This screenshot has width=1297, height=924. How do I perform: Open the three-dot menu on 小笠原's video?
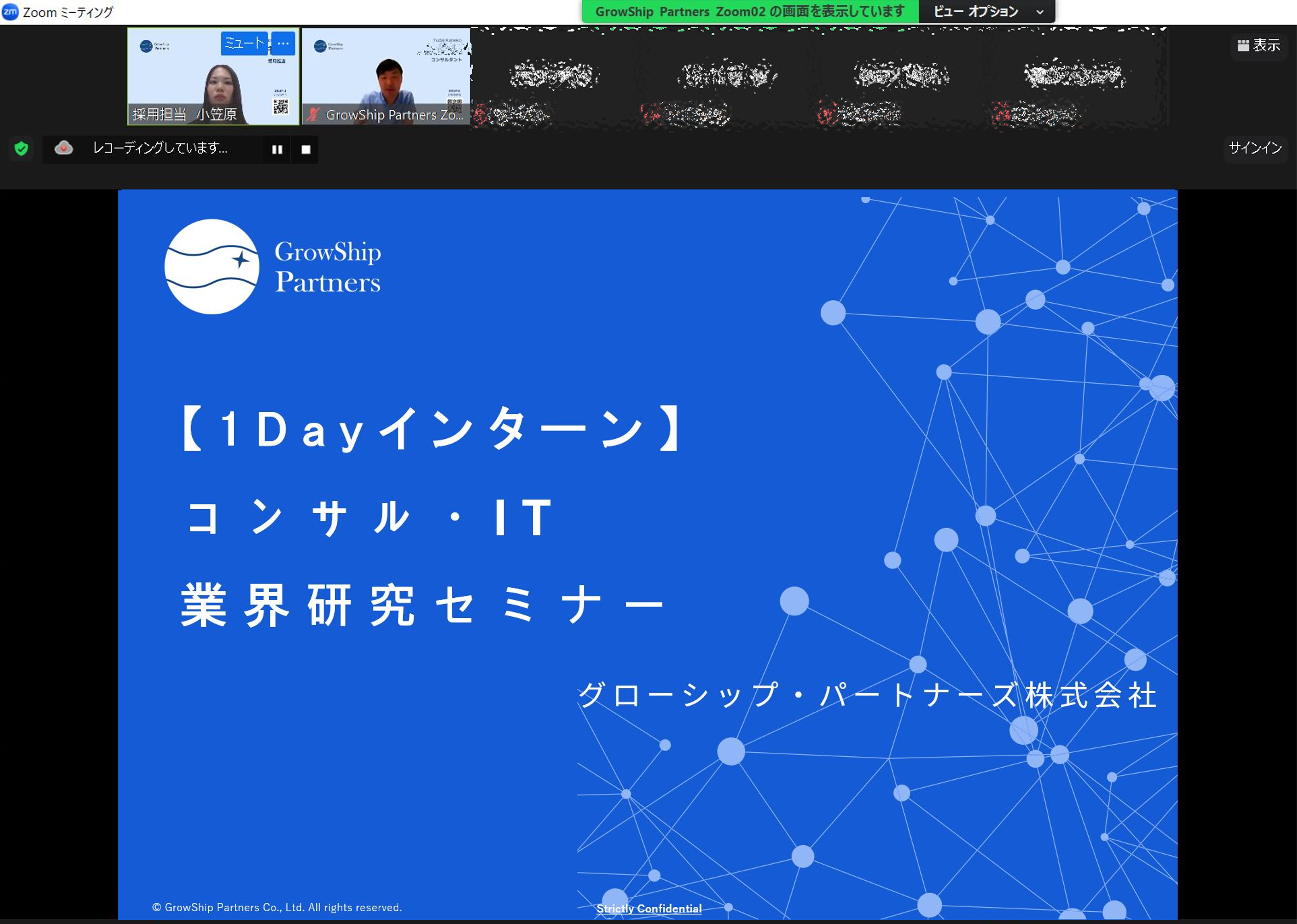click(283, 43)
